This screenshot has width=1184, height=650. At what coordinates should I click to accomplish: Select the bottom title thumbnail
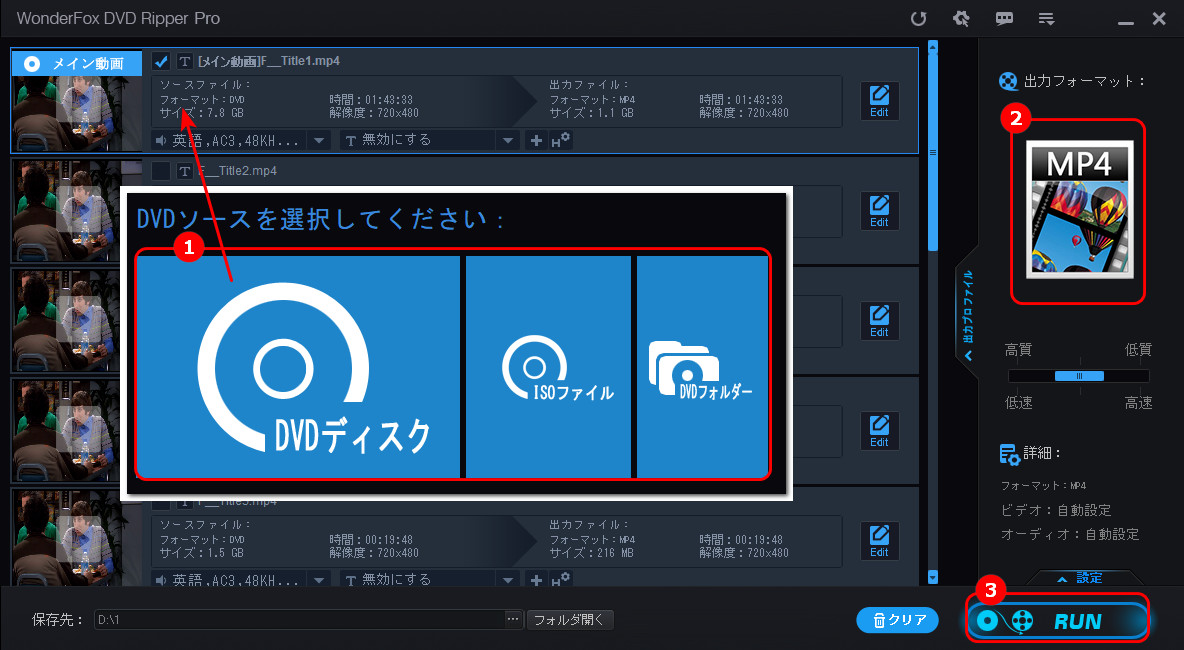[x=76, y=538]
